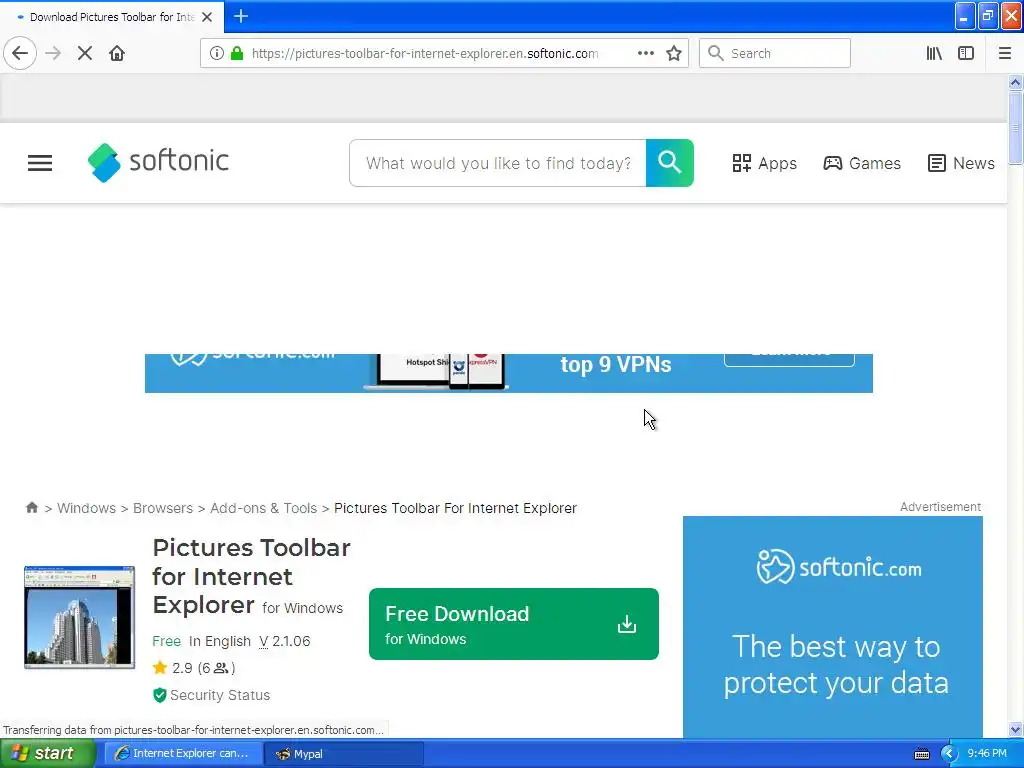This screenshot has height=768, width=1024.
Task: Click the download arrow icon on green button
Action: 626,624
